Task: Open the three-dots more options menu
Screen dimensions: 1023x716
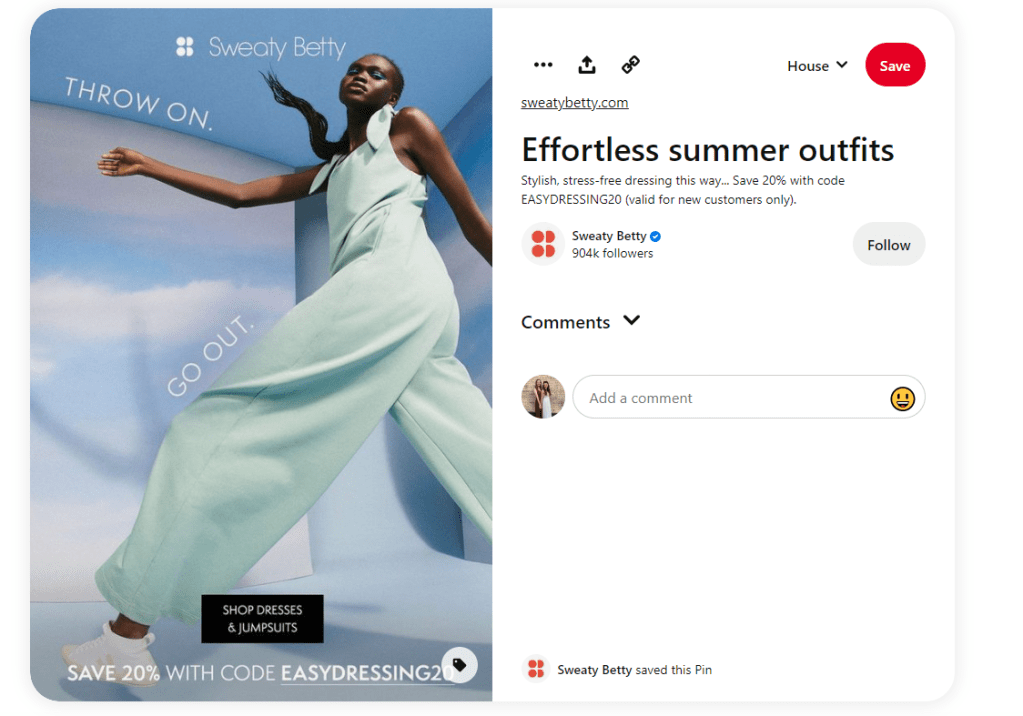Action: point(543,65)
